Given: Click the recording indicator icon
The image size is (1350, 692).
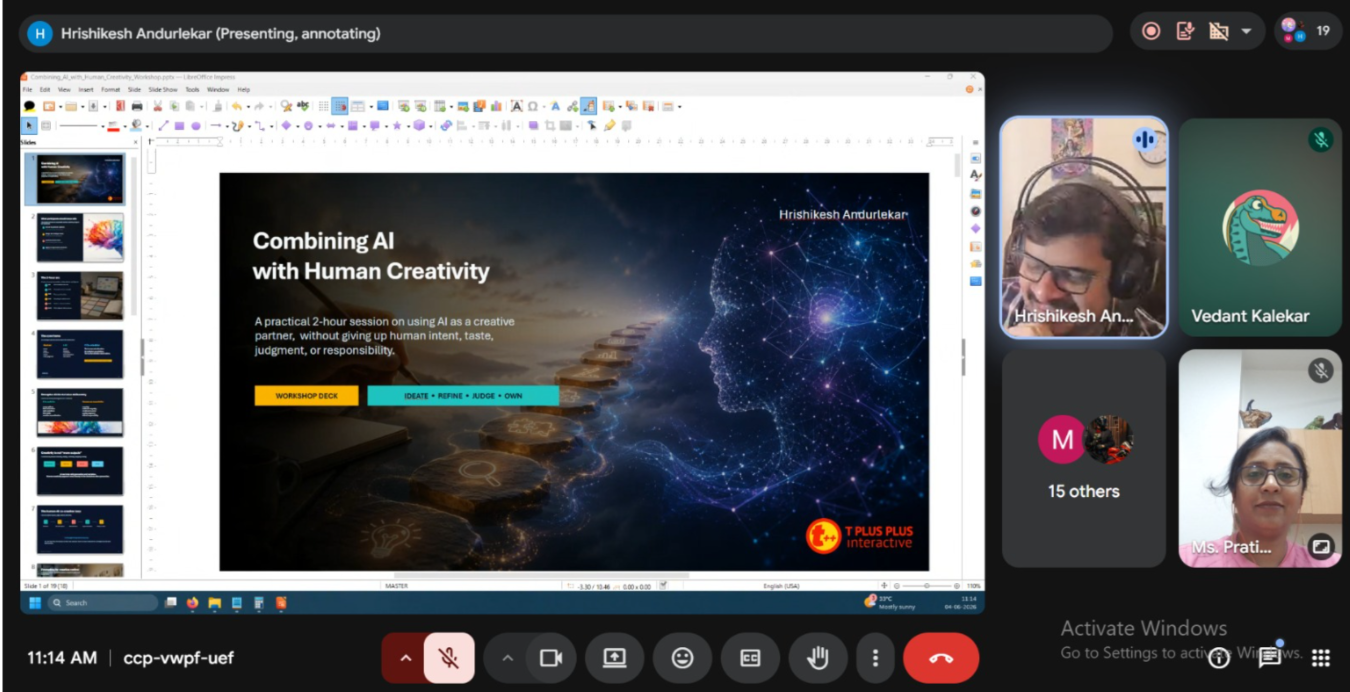Looking at the screenshot, I should [x=1151, y=31].
